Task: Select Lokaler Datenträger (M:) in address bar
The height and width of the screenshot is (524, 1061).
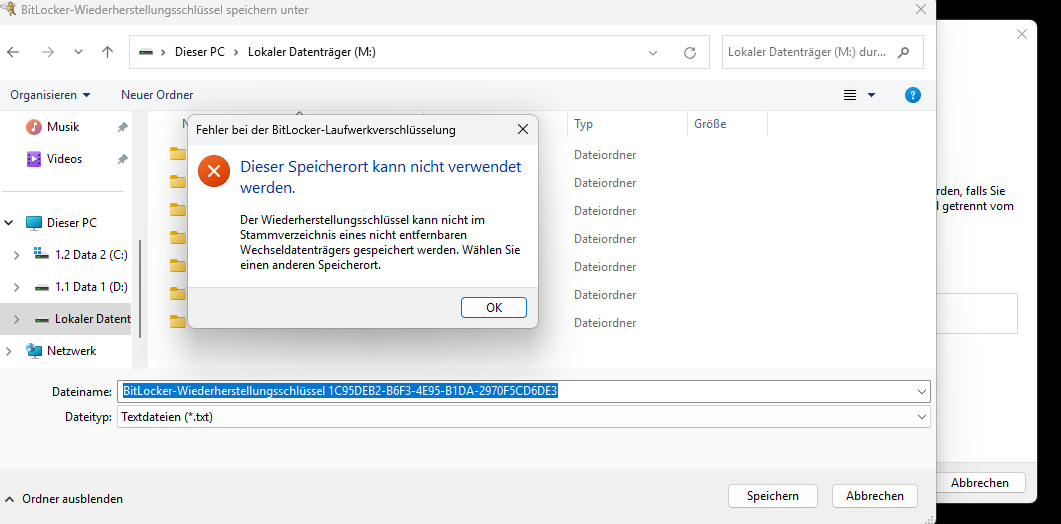Action: [x=312, y=52]
